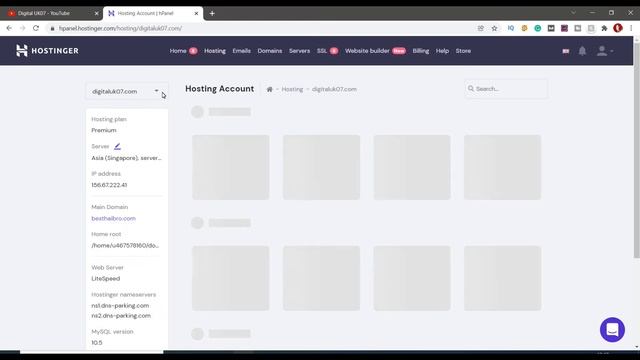Screen dimensions: 640x360
Task: Open the live chat bubble
Action: 612,329
